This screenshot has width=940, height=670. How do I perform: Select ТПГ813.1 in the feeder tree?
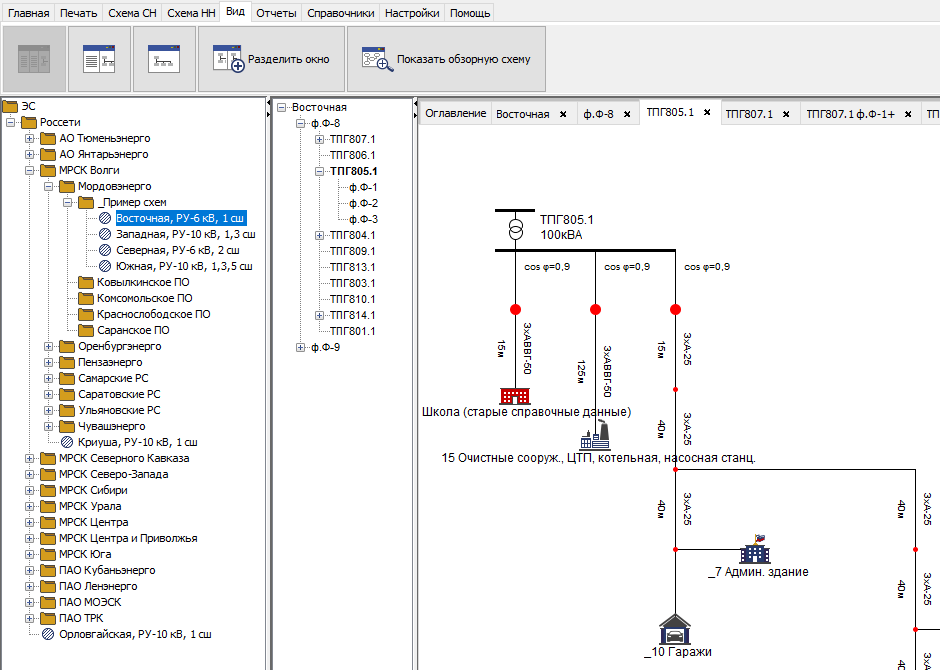(x=352, y=267)
